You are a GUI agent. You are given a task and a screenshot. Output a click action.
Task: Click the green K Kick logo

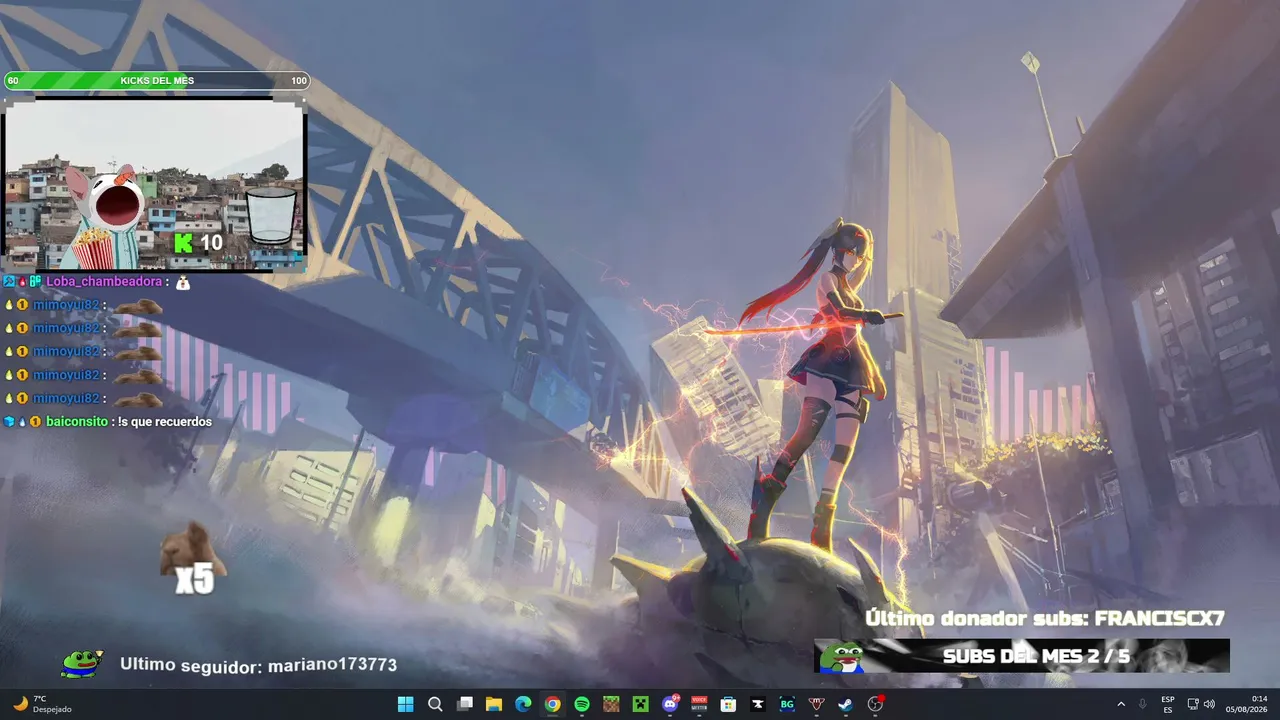(x=183, y=243)
